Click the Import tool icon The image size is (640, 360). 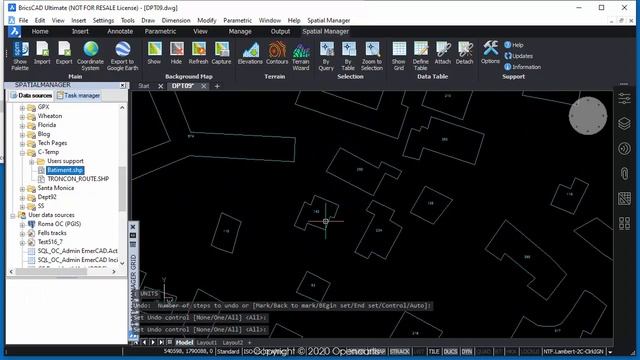click(42, 53)
